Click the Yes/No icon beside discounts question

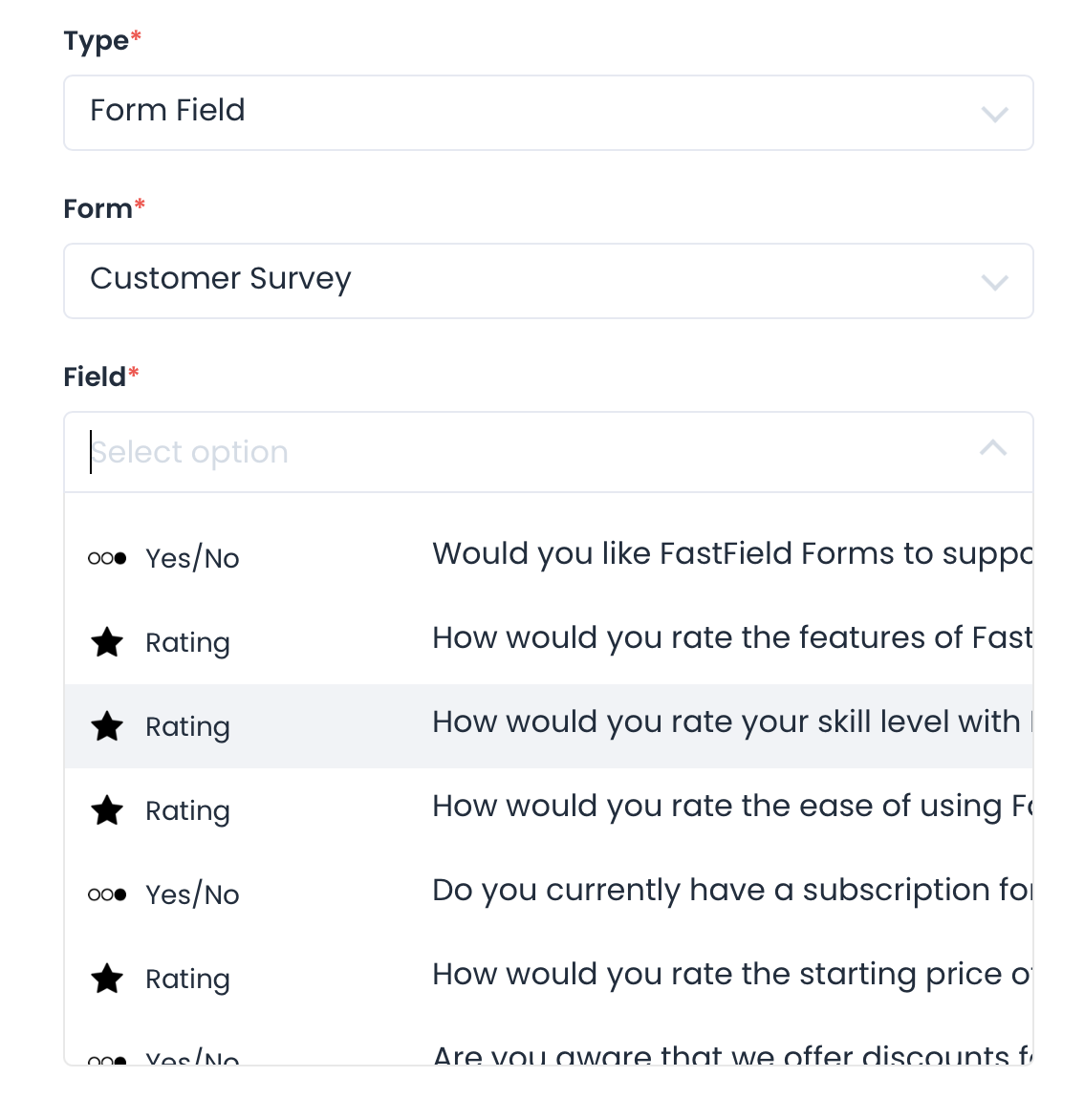pyautogui.click(x=107, y=1059)
